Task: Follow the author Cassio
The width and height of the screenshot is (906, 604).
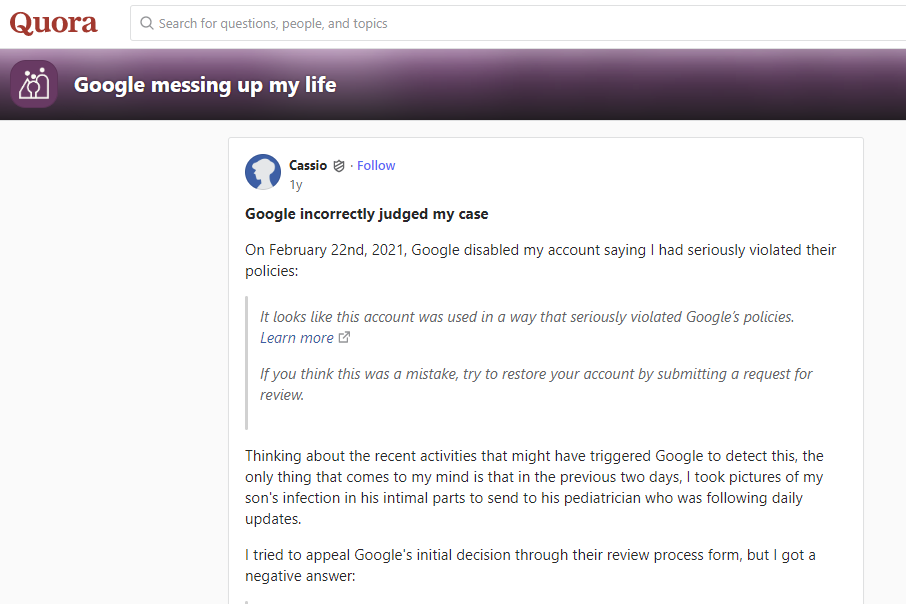Action: coord(376,166)
